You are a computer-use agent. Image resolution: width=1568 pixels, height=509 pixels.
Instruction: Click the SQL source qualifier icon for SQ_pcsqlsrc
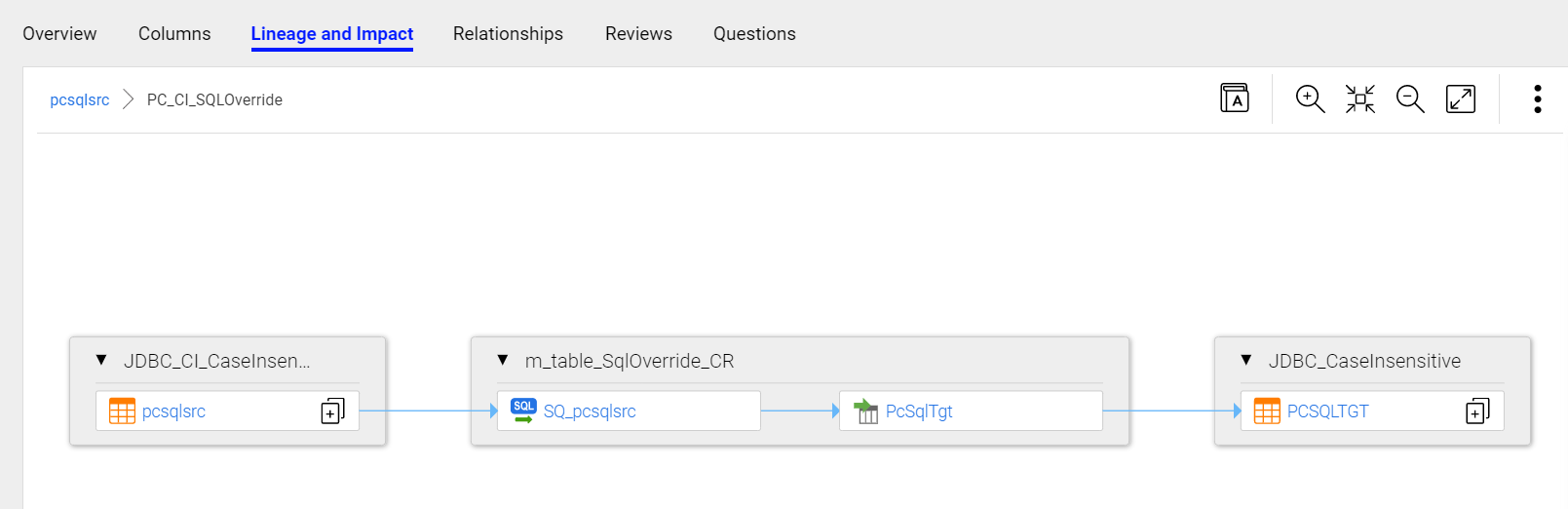[523, 411]
